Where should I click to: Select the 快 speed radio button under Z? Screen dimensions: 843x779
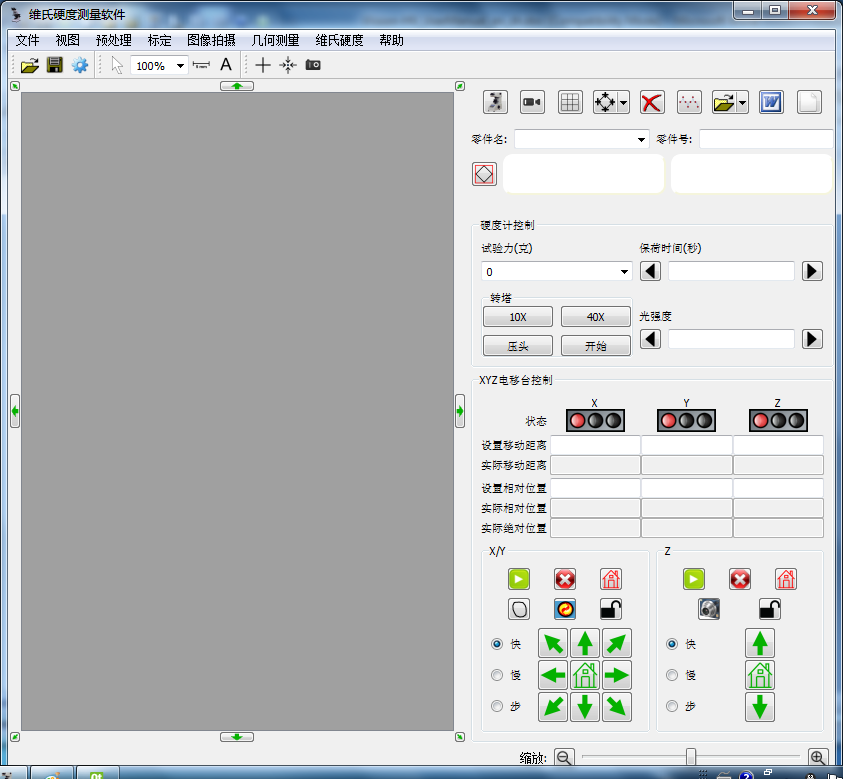point(672,644)
